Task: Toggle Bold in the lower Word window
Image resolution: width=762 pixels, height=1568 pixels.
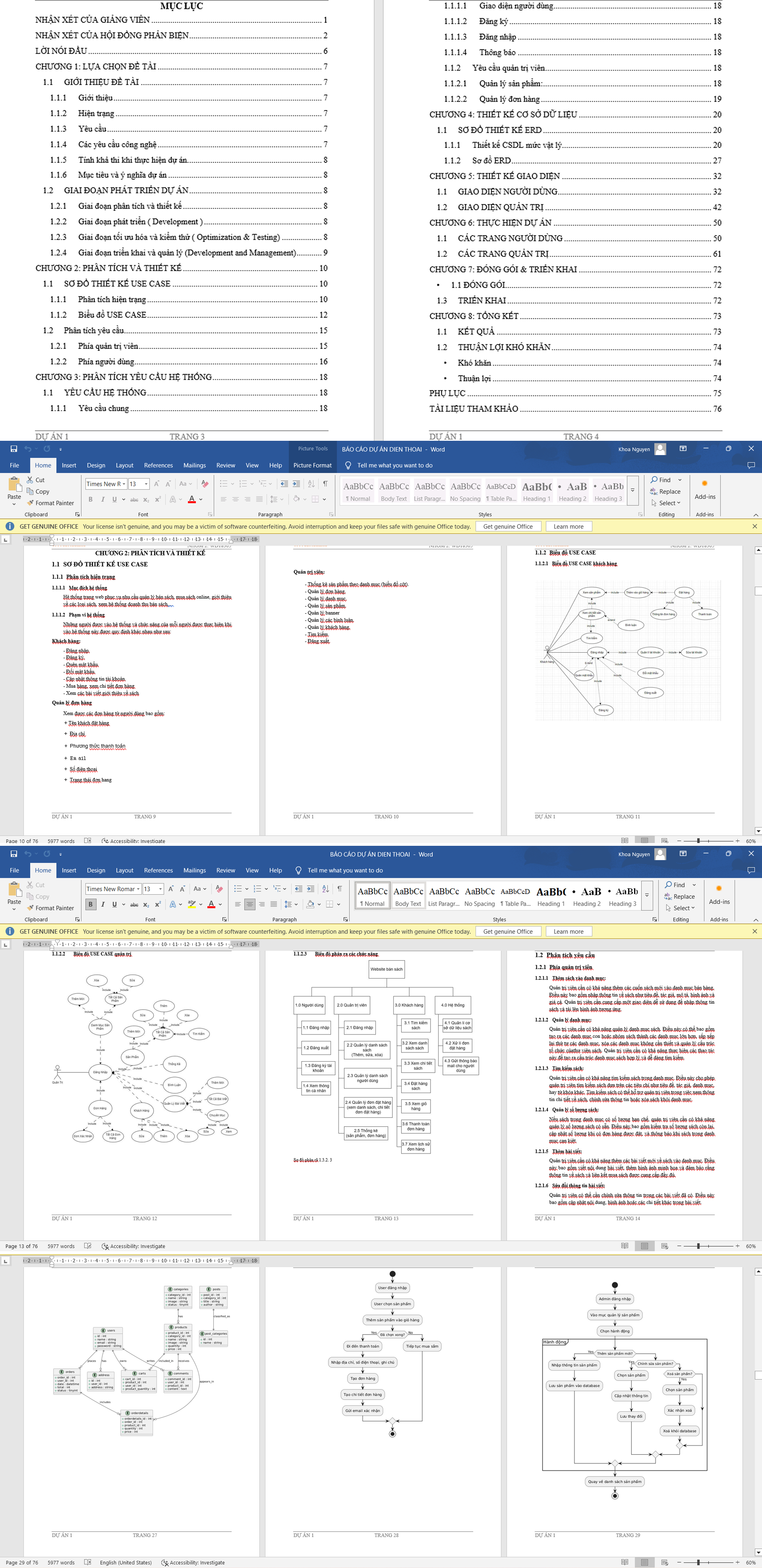Action: click(x=91, y=904)
